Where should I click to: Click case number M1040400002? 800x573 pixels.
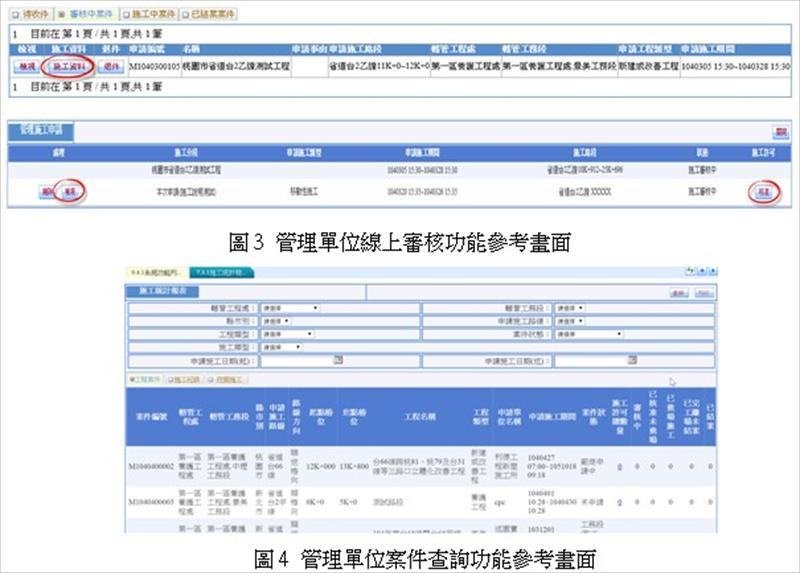click(x=151, y=467)
